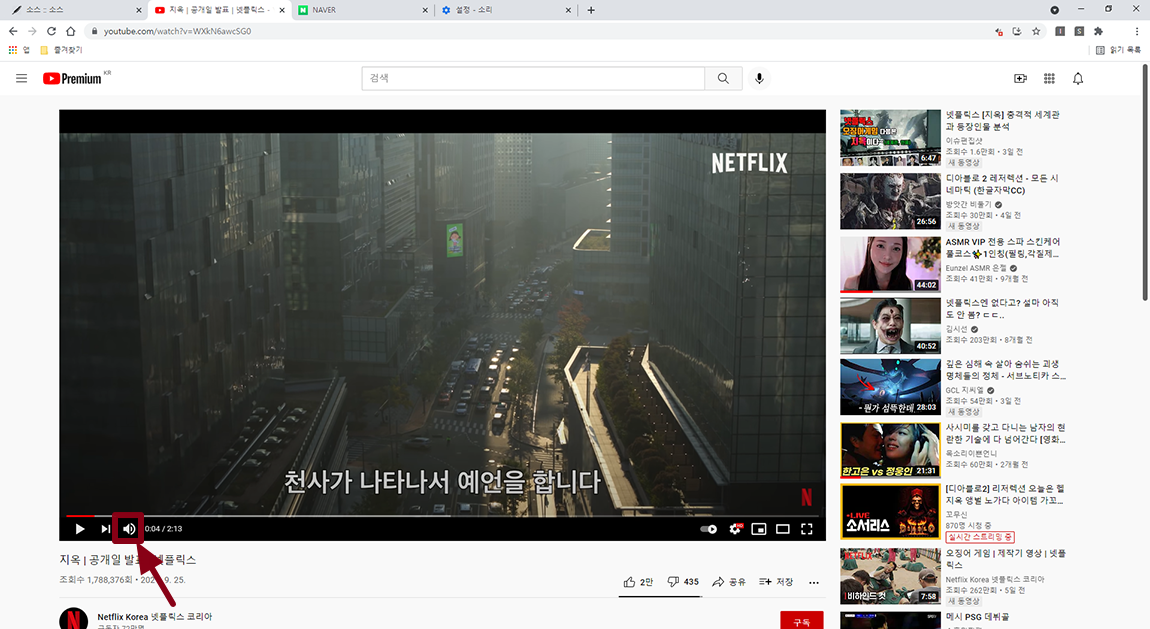The height and width of the screenshot is (629, 1150).
Task: Open the 읽기 목록 reading list
Action: click(1118, 50)
